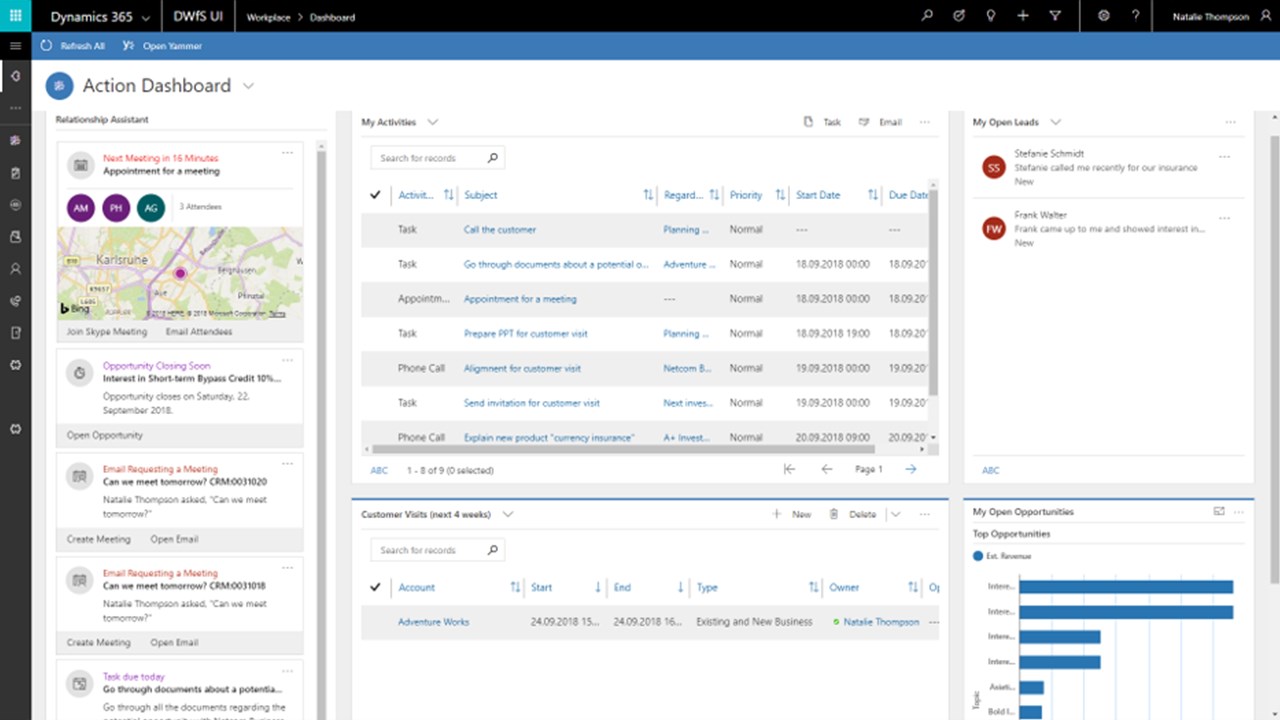Click the Workplace breadcrumb
This screenshot has height=720, width=1280.
click(267, 17)
